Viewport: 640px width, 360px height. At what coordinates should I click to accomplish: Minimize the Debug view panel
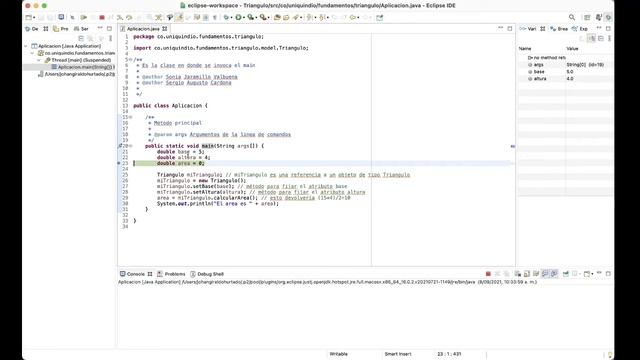point(100,29)
